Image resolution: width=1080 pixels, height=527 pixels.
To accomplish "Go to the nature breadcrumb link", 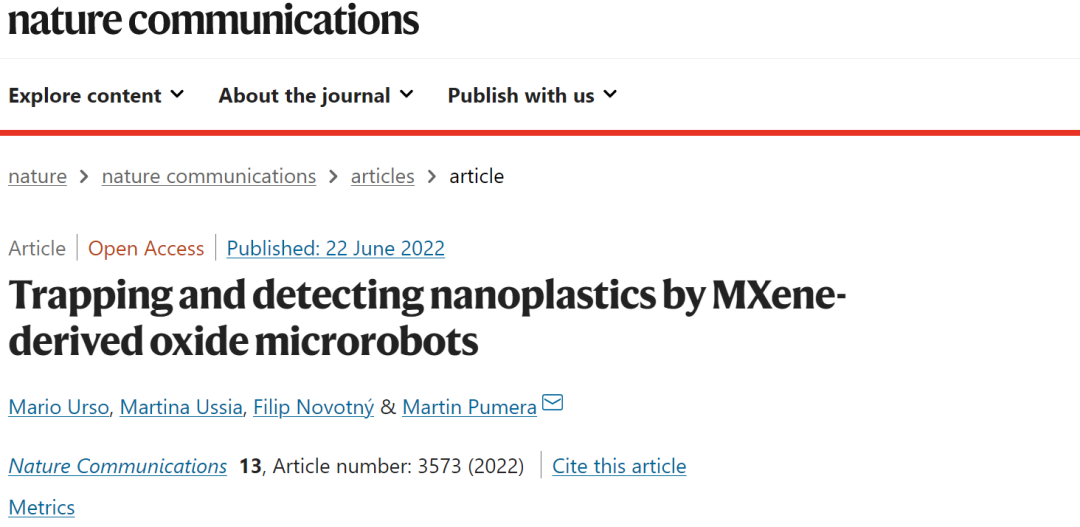I will 37,177.
